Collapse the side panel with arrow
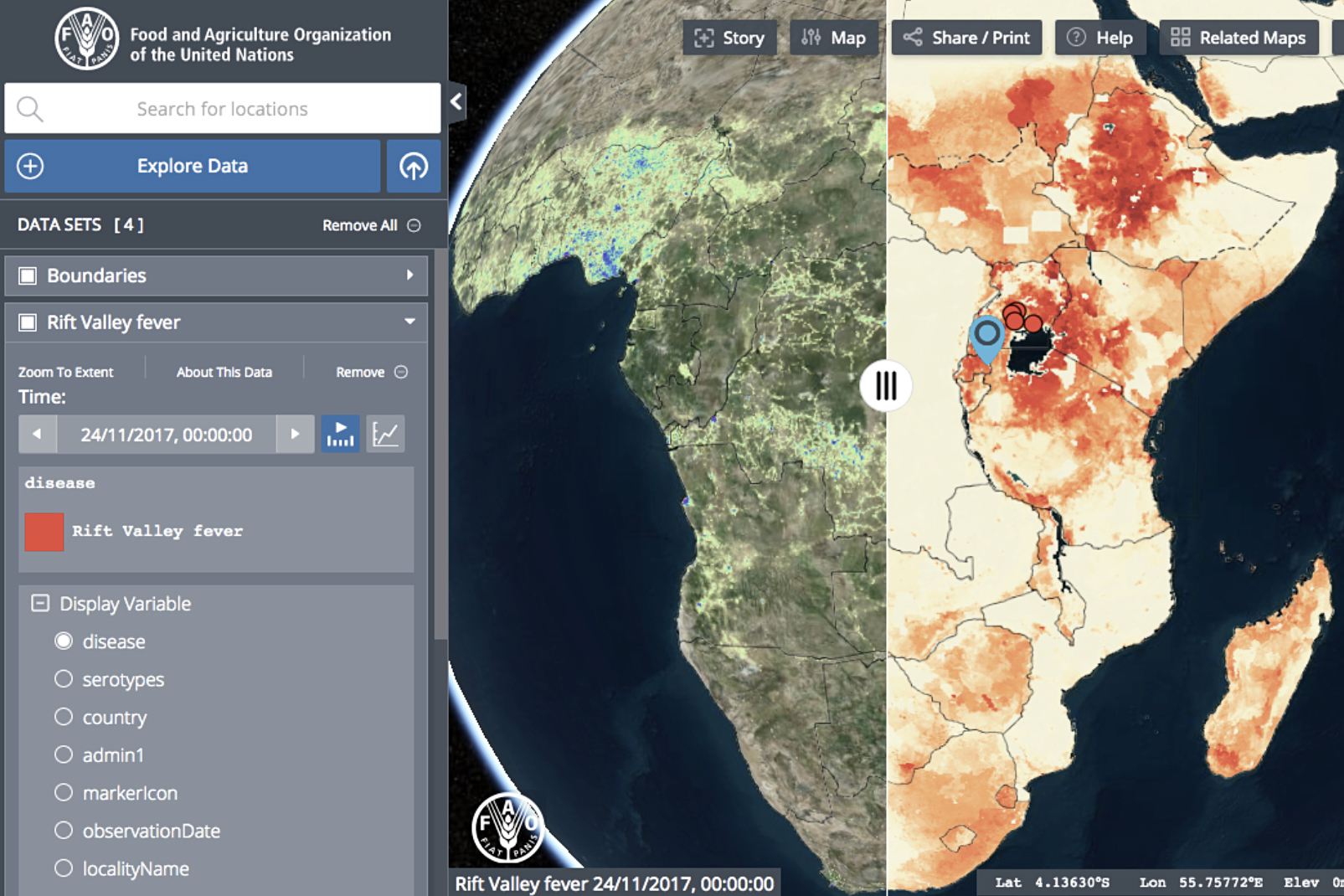Viewport: 1344px width, 896px height. pos(456,102)
